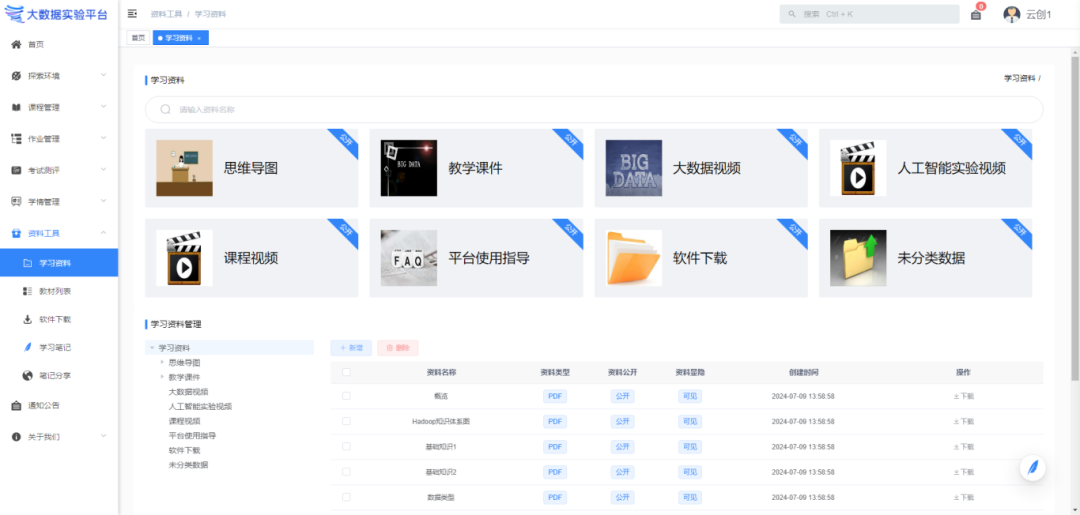This screenshot has height=515, width=1080.
Task: Tick the checkbox for 基础知识2 row
Action: click(346, 472)
